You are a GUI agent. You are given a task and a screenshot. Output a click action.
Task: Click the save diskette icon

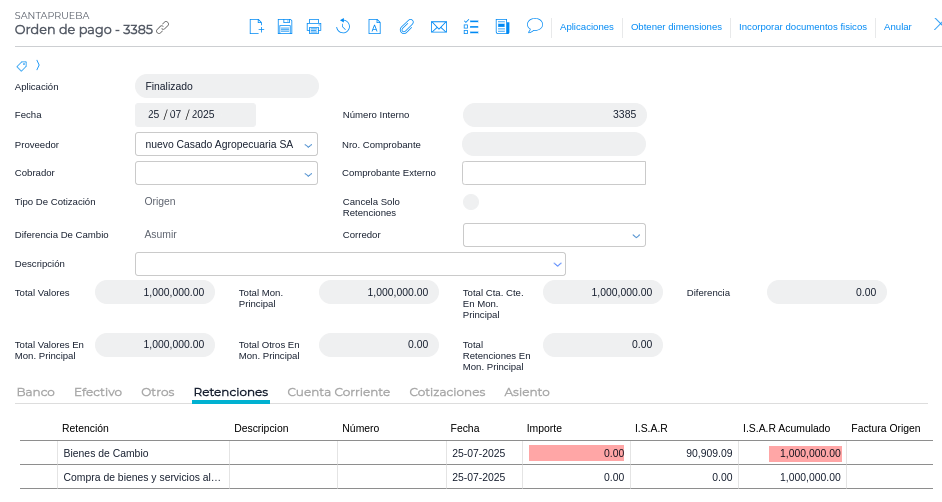click(285, 27)
